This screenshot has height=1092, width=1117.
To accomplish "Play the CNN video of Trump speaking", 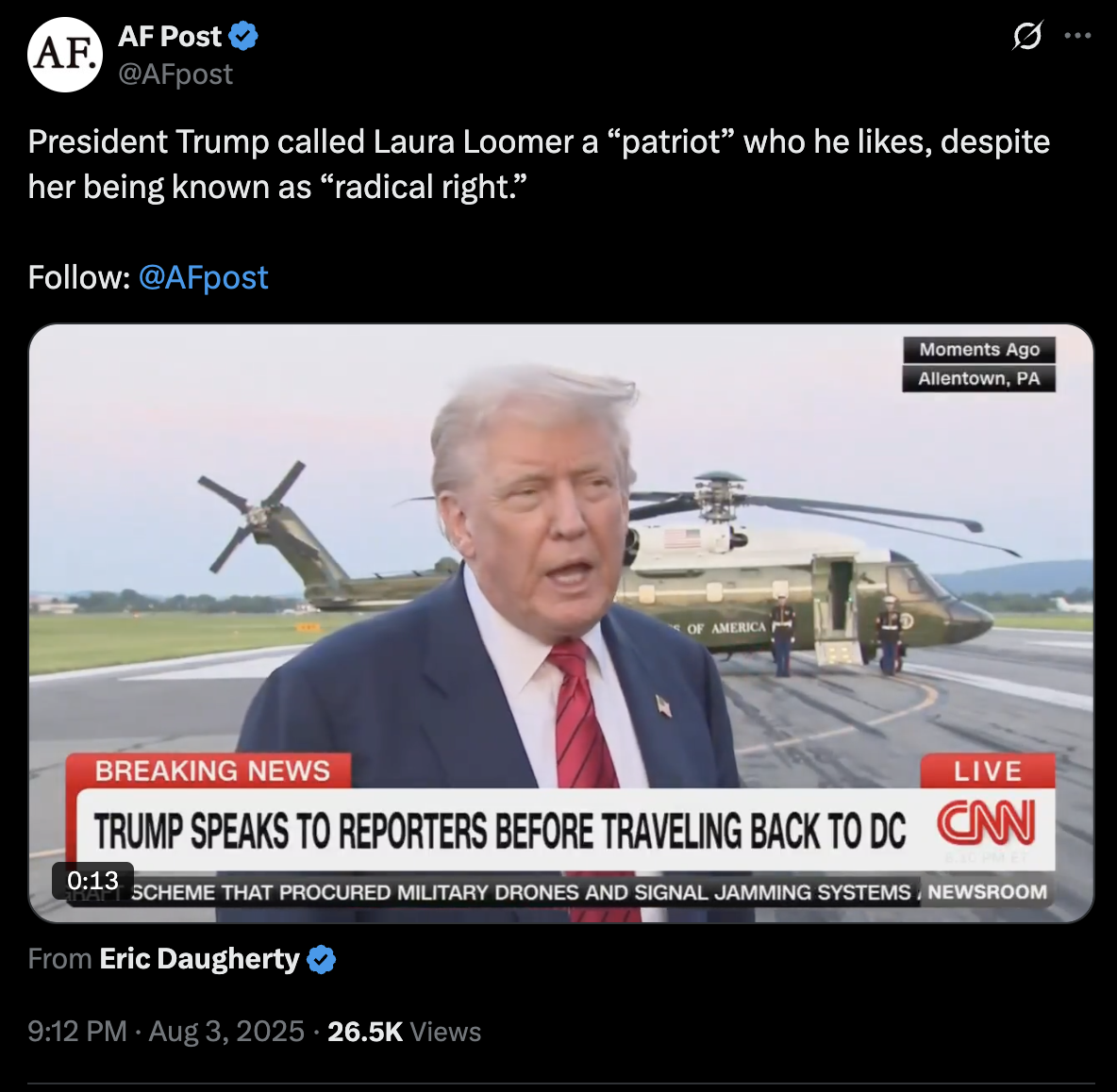I will tap(560, 623).
